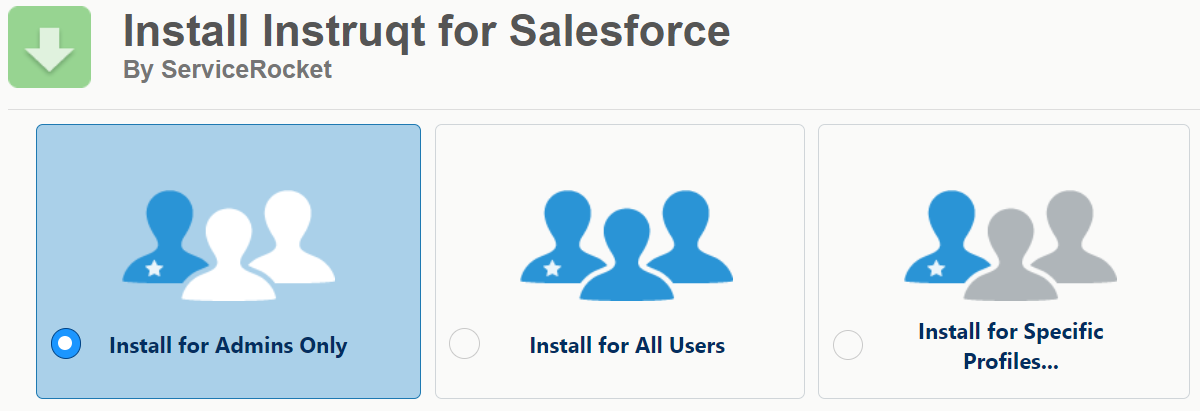Click the All Users blue group icon
The height and width of the screenshot is (411, 1200).
coord(626,245)
